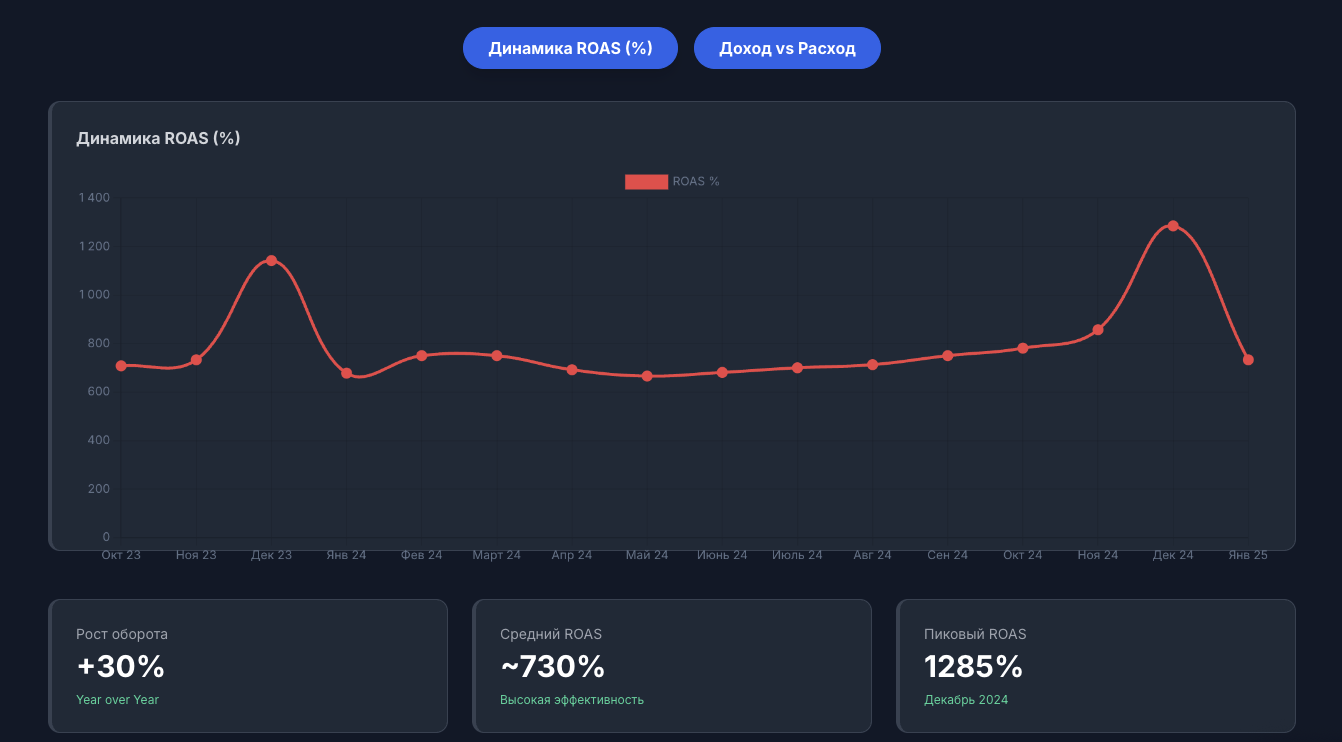Viewport: 1342px width, 742px height.
Task: Click the red ROAS legend color swatch
Action: click(646, 182)
